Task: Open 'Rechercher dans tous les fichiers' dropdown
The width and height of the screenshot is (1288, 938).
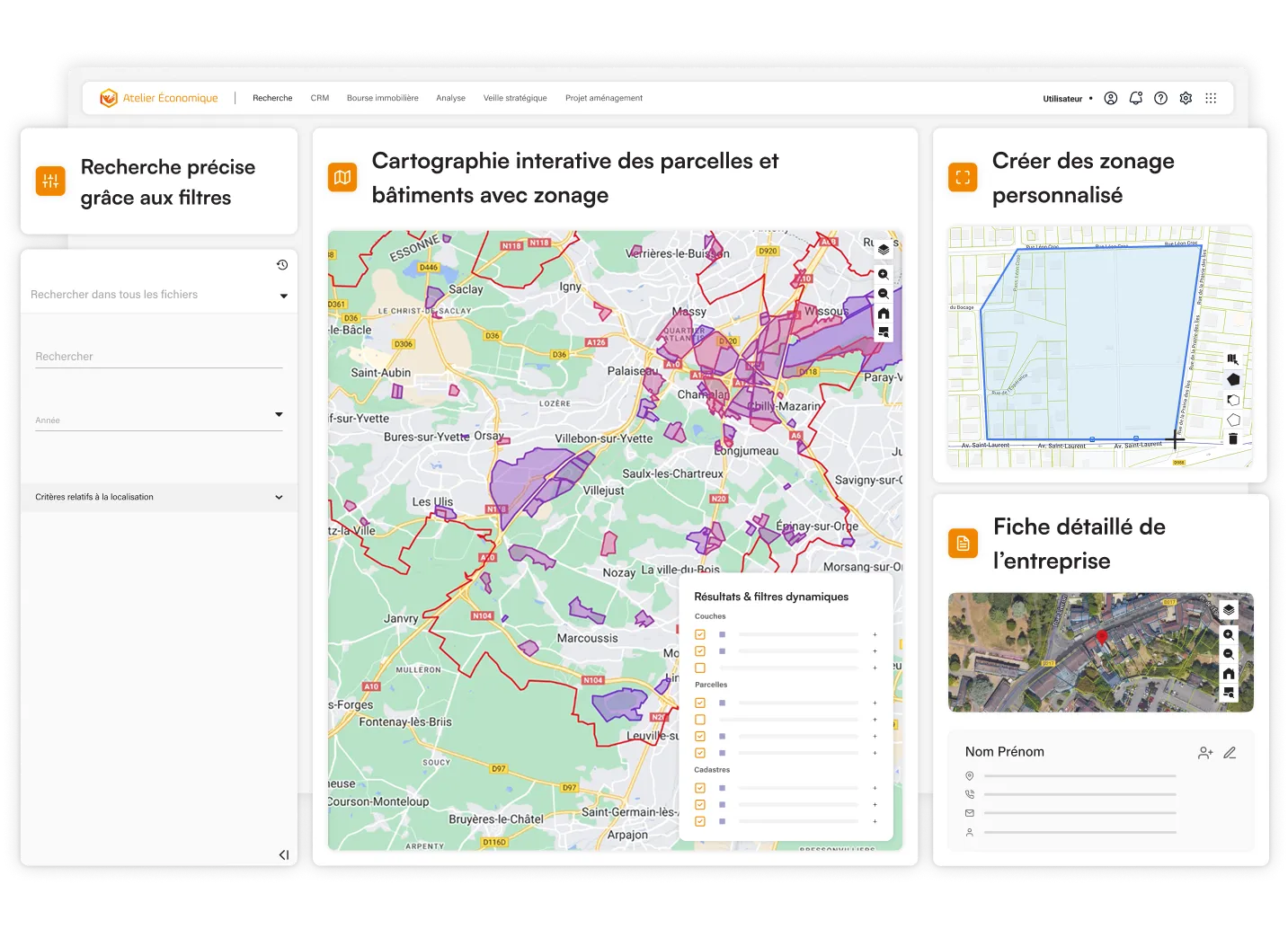Action: 159,295
